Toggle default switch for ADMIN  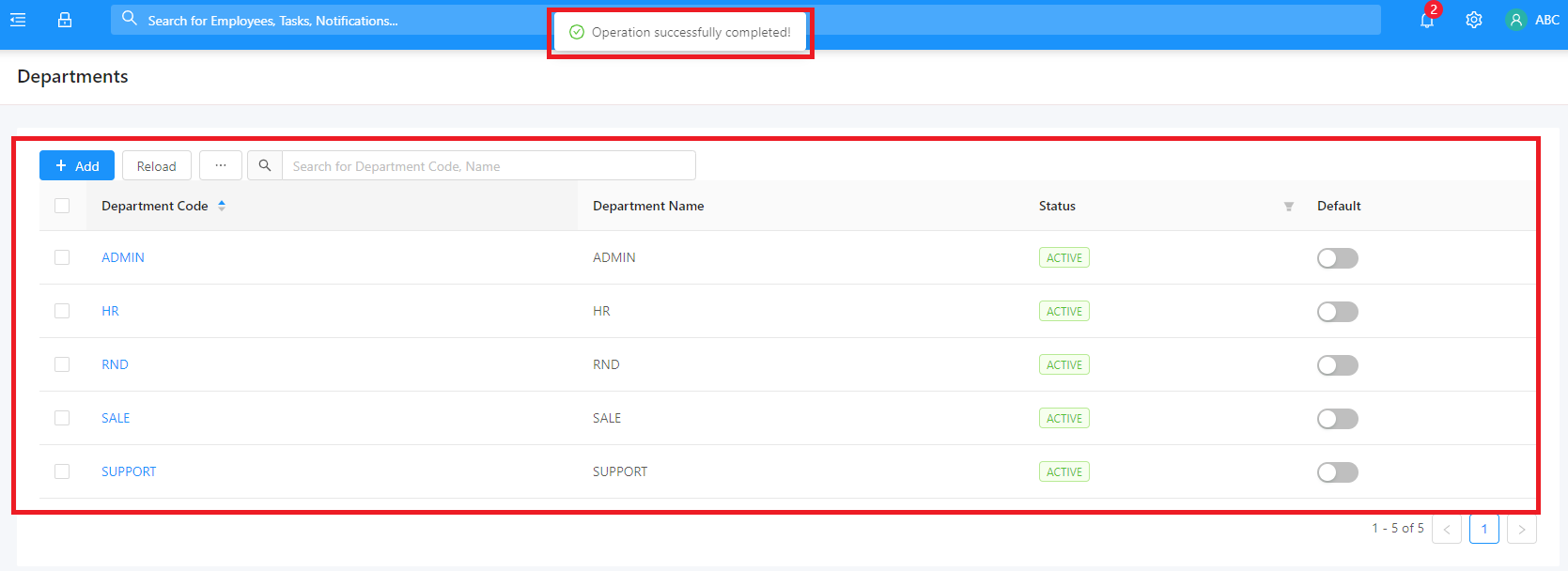pyautogui.click(x=1338, y=258)
